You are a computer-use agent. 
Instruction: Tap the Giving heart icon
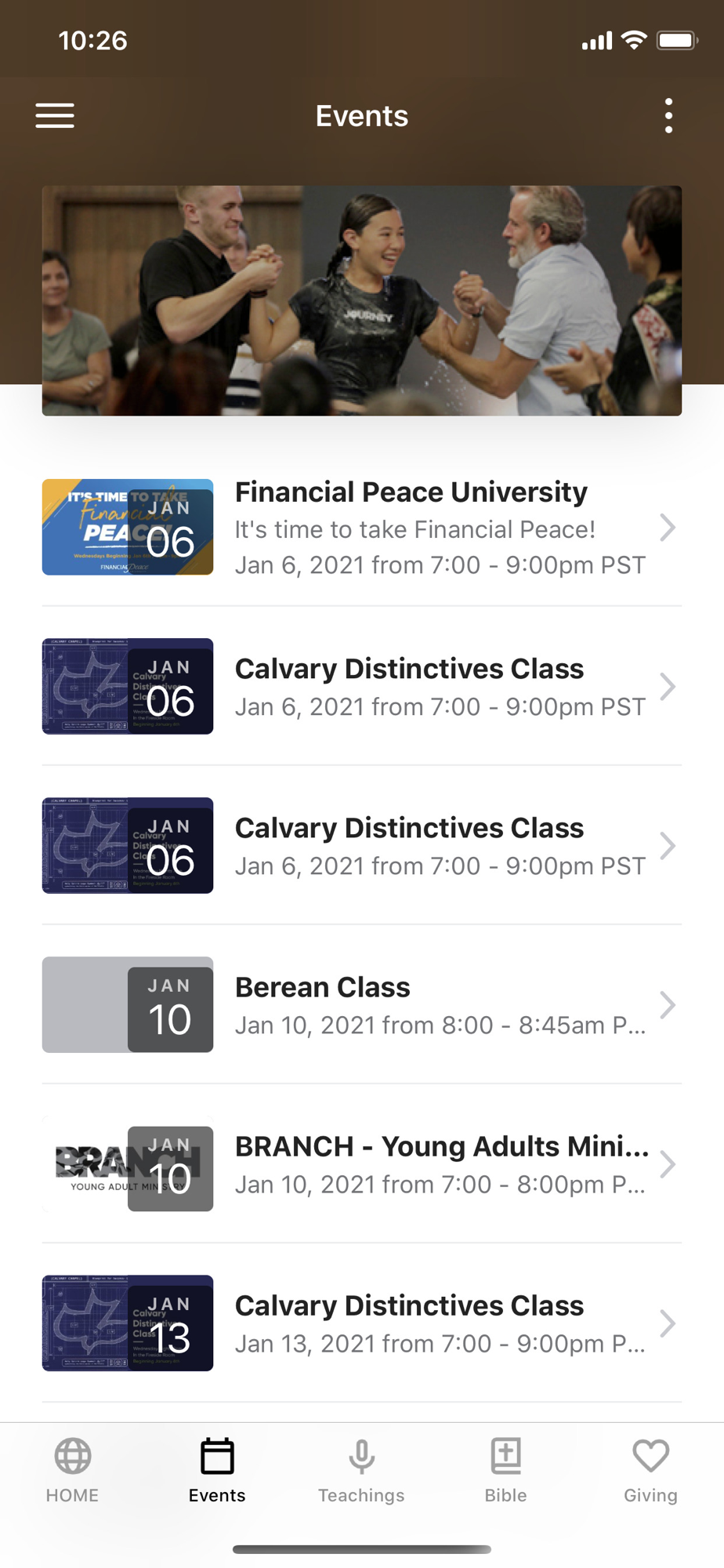(650, 1456)
